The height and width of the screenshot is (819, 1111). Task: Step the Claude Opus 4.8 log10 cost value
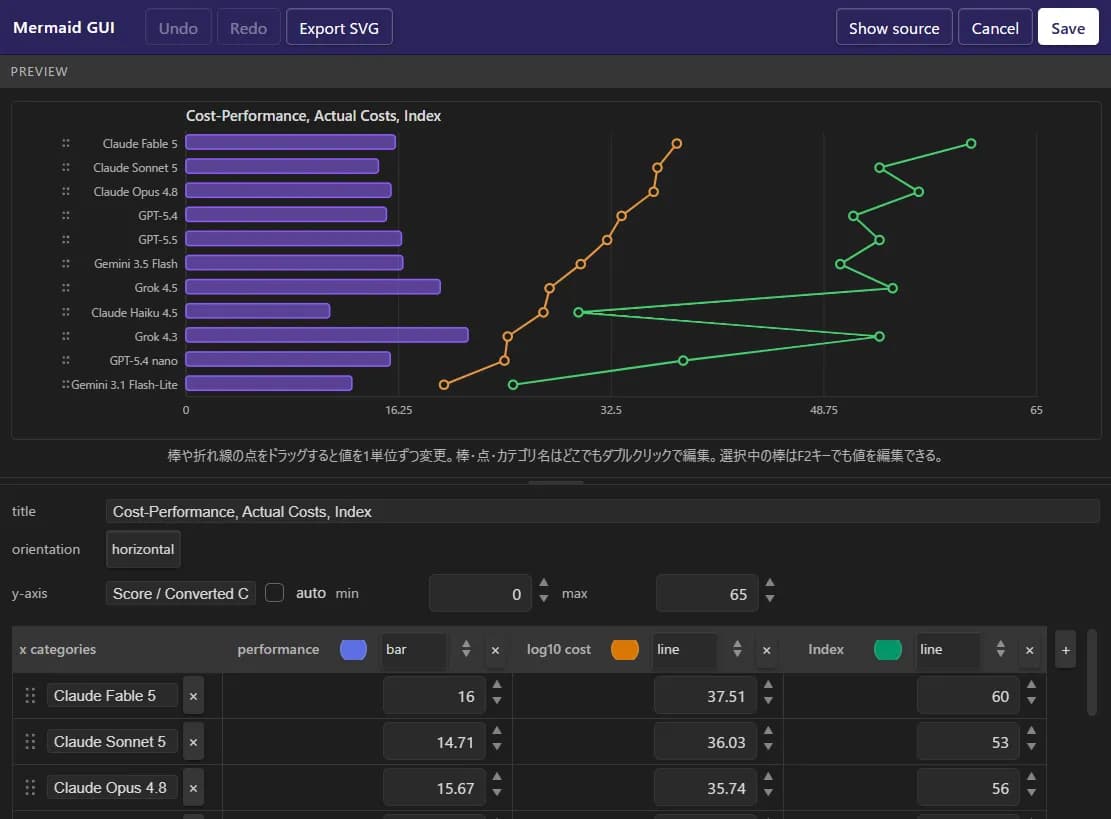click(x=768, y=784)
